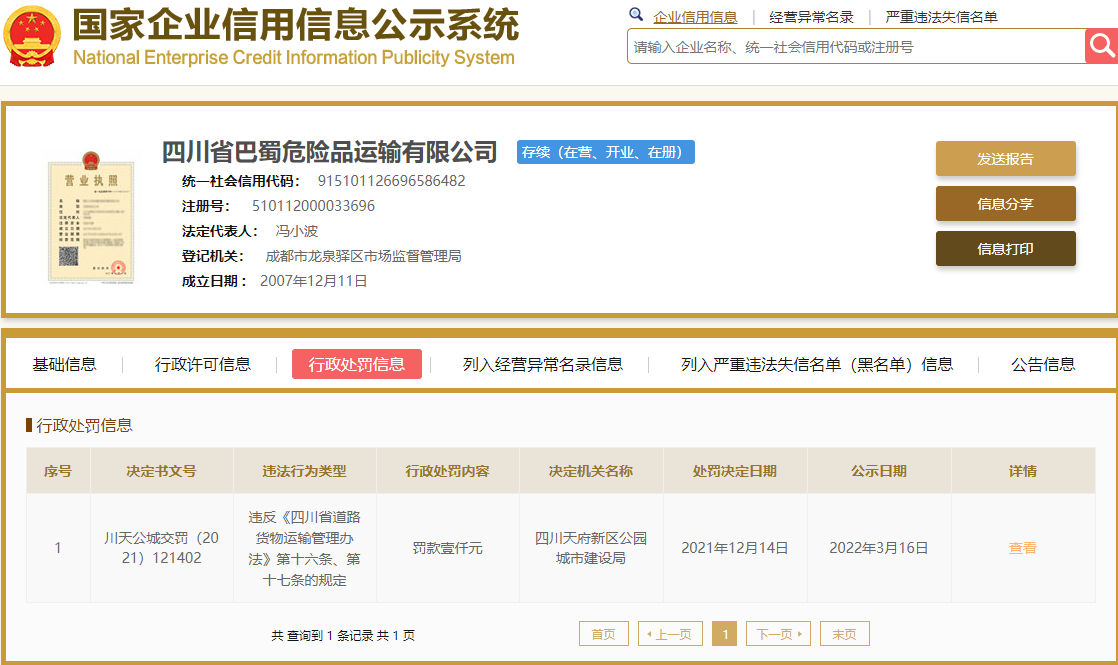Click the 公示日期 column header
This screenshot has width=1118, height=665.
click(879, 471)
